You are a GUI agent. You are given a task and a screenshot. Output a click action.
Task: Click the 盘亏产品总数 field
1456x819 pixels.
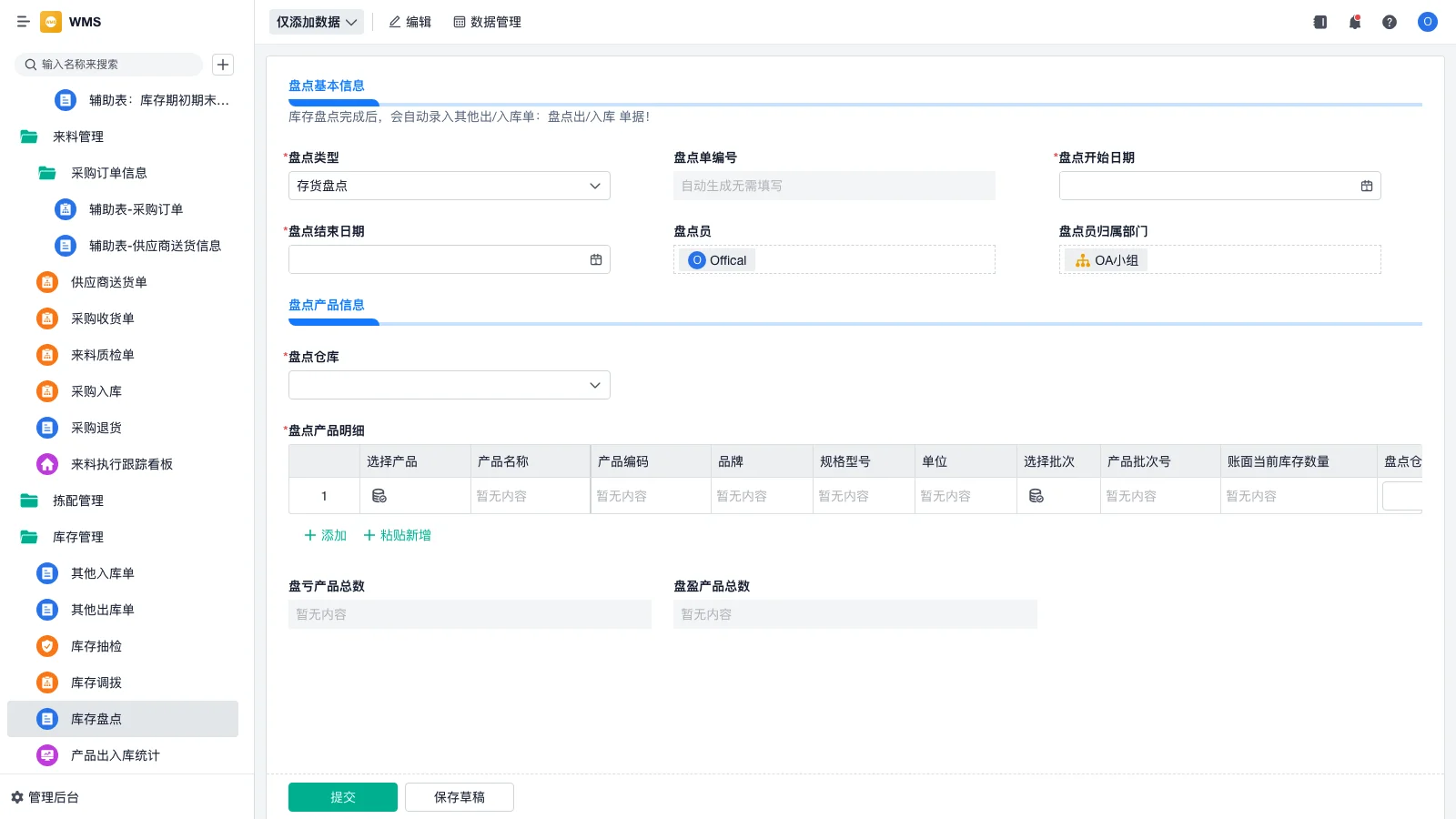470,614
